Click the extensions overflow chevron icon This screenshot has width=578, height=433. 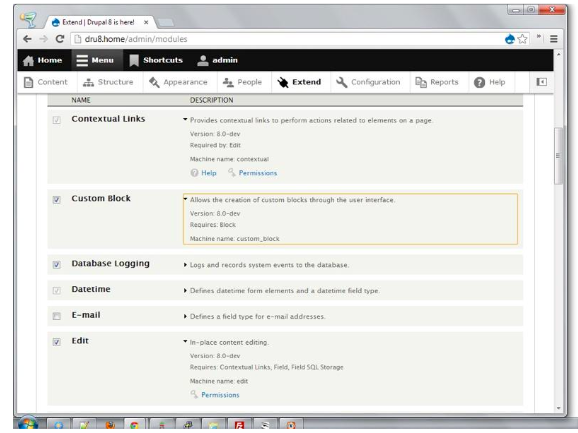[x=539, y=36]
